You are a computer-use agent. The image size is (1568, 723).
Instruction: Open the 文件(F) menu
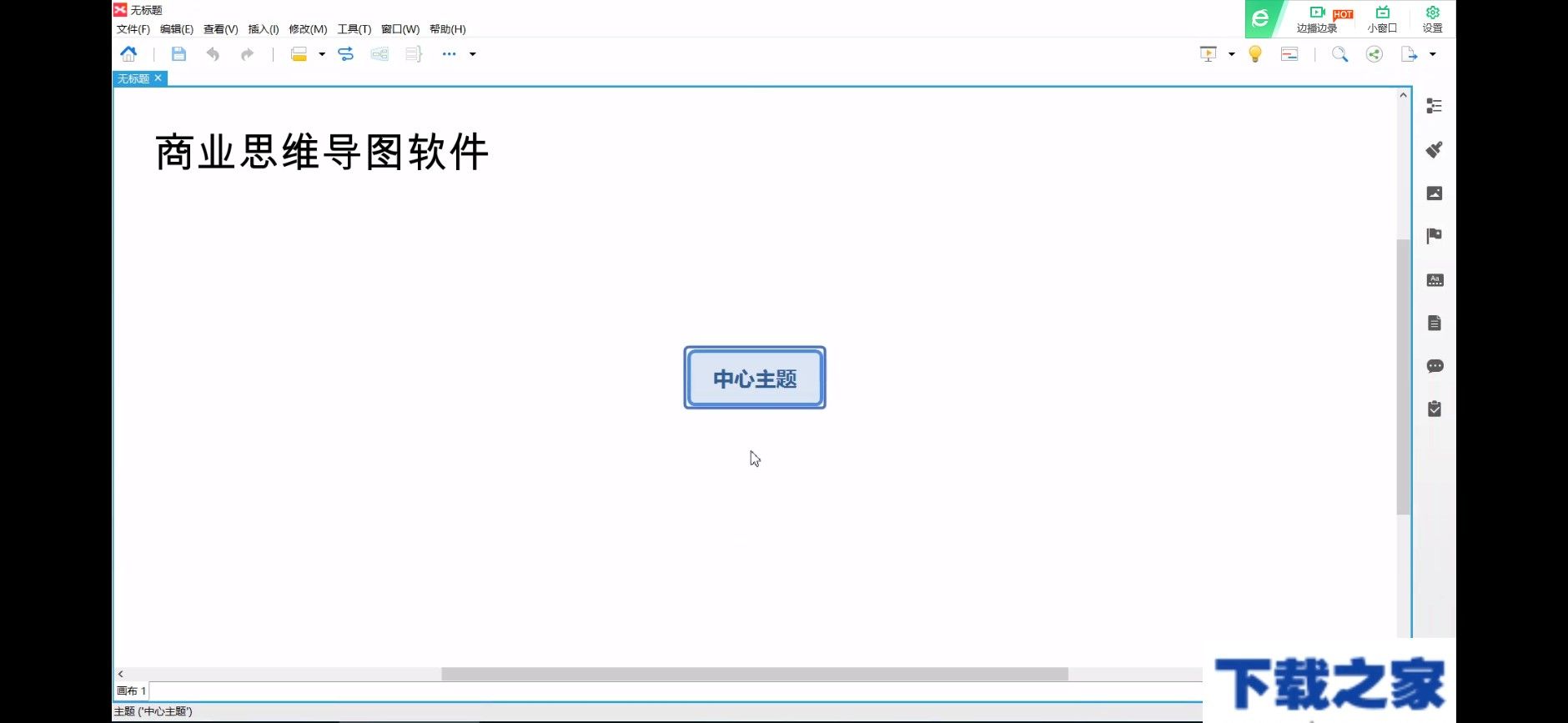pyautogui.click(x=133, y=29)
